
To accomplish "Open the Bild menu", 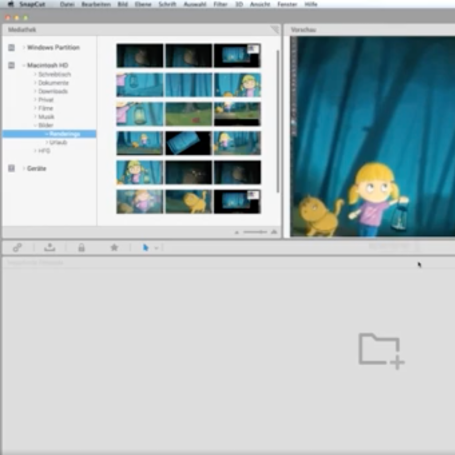I will pyautogui.click(x=123, y=4).
